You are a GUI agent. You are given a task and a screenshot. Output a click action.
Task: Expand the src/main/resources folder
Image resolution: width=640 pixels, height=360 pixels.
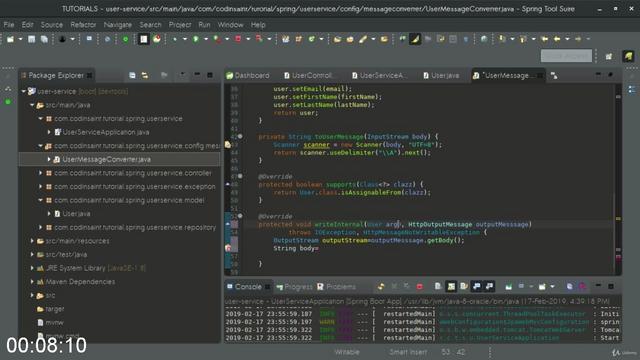click(x=32, y=241)
